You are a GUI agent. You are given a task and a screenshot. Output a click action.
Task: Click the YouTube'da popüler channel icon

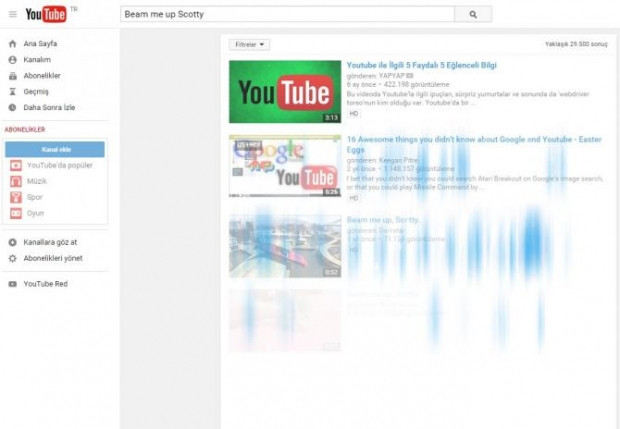point(16,165)
